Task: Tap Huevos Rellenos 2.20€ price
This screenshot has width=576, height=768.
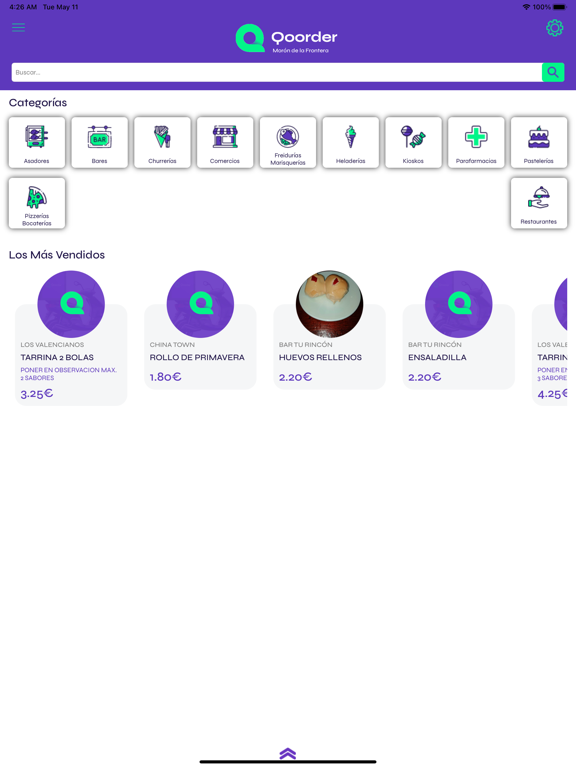Action: [x=295, y=377]
